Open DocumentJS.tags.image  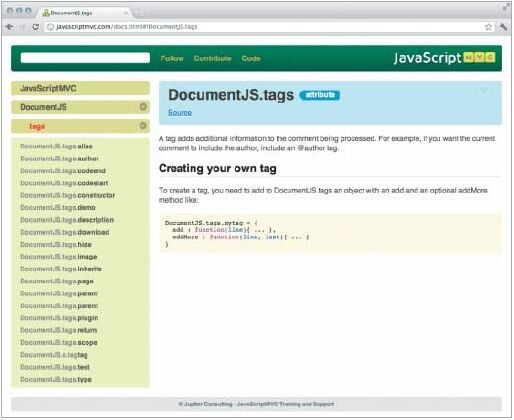coord(59,257)
